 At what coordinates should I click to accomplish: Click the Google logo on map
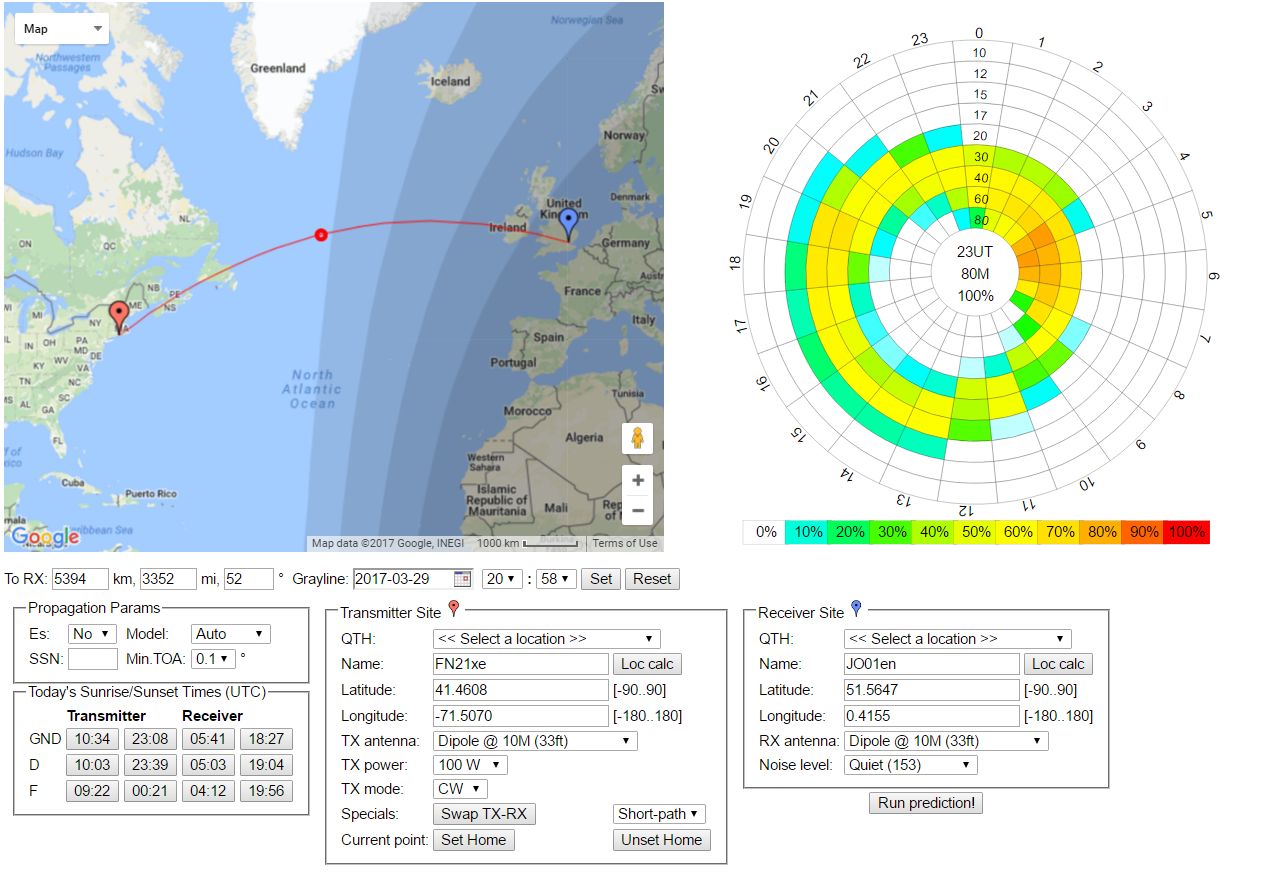45,537
